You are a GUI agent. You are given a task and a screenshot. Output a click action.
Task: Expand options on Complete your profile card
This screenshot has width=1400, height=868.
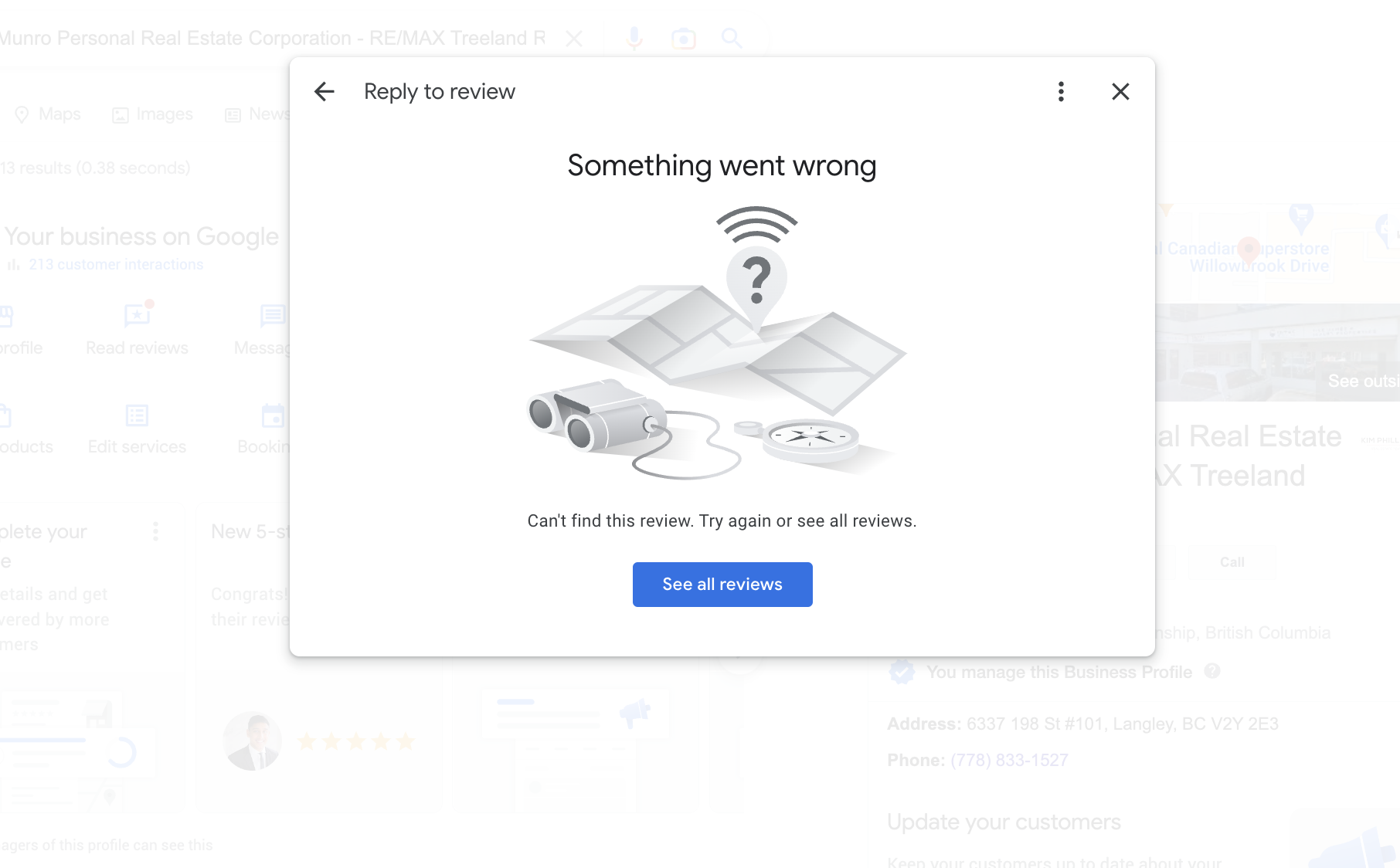[156, 531]
